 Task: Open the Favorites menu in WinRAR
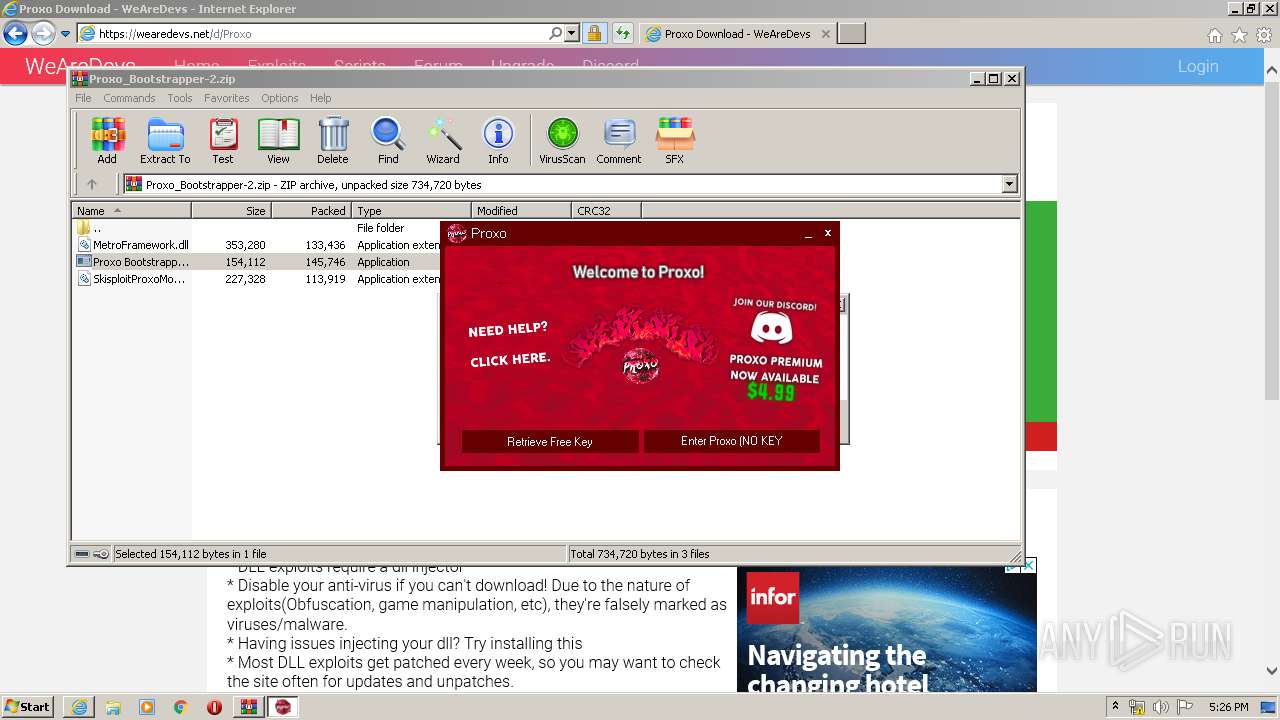[x=227, y=98]
